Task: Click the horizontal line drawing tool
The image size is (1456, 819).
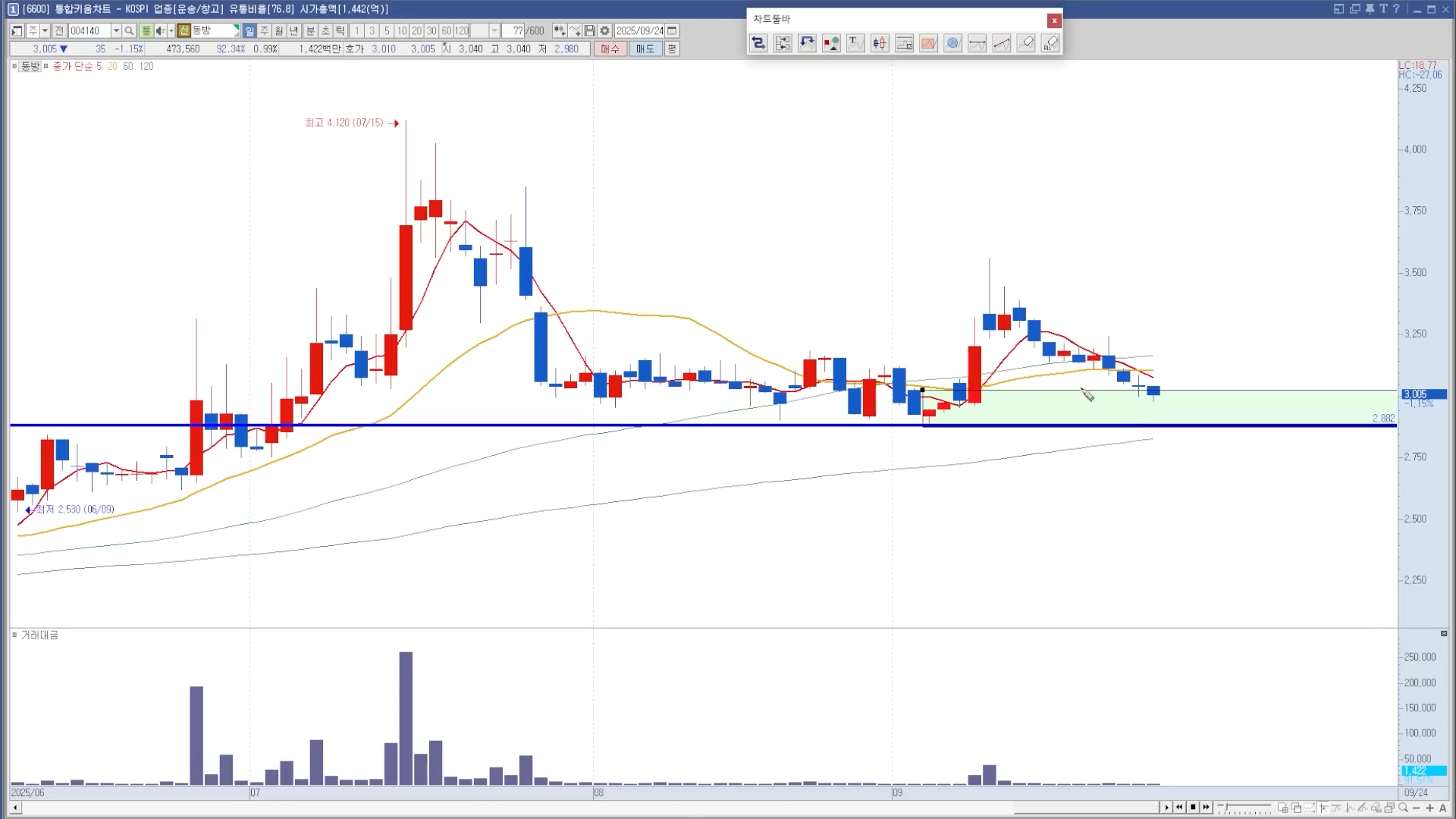Action: 977,43
